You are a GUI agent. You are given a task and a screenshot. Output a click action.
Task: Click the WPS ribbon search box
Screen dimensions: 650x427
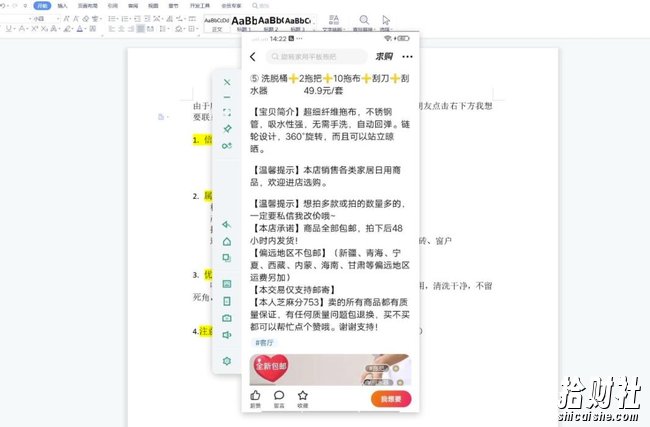pyautogui.click(x=261, y=6)
